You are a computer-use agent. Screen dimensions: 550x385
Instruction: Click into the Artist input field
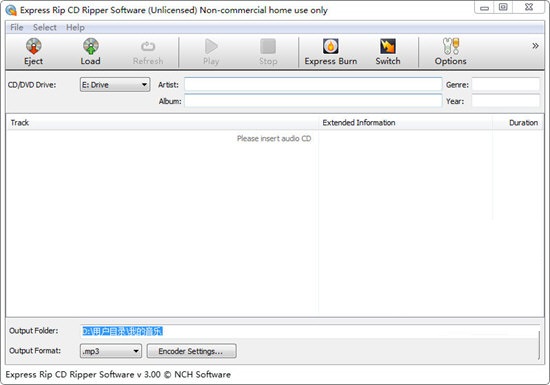pos(313,85)
